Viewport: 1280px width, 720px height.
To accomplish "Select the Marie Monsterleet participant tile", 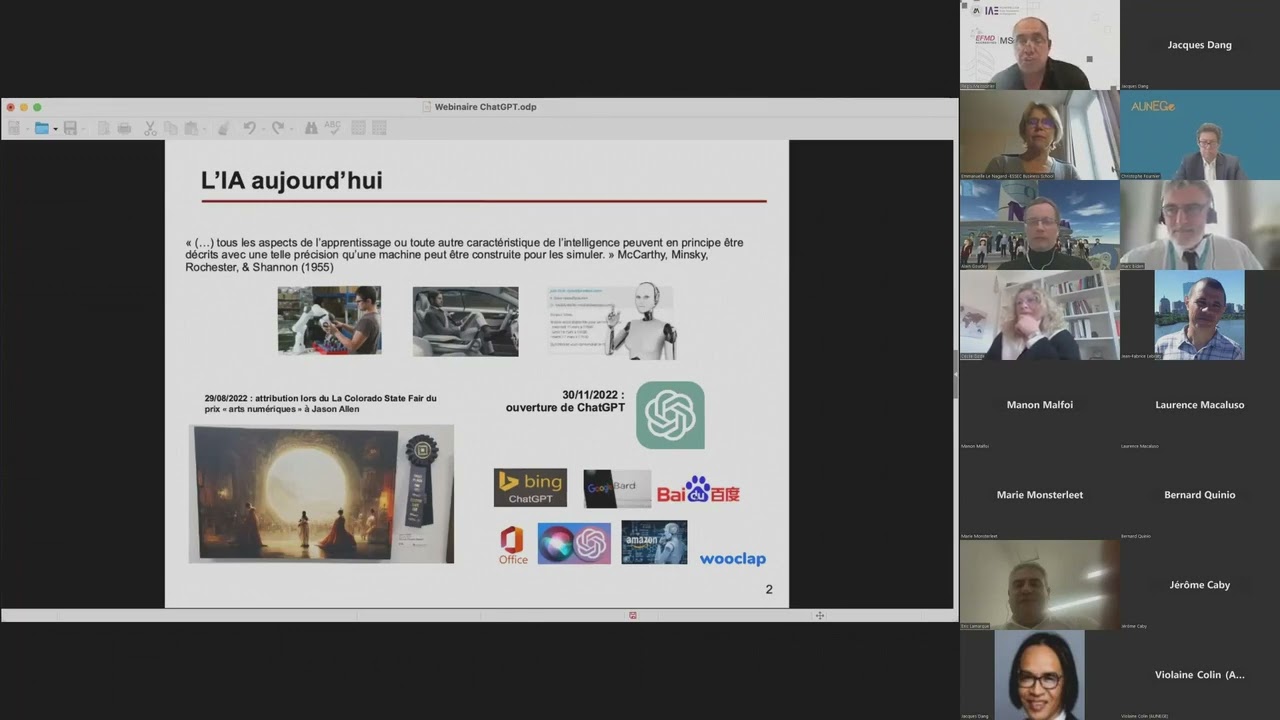I will point(1040,495).
